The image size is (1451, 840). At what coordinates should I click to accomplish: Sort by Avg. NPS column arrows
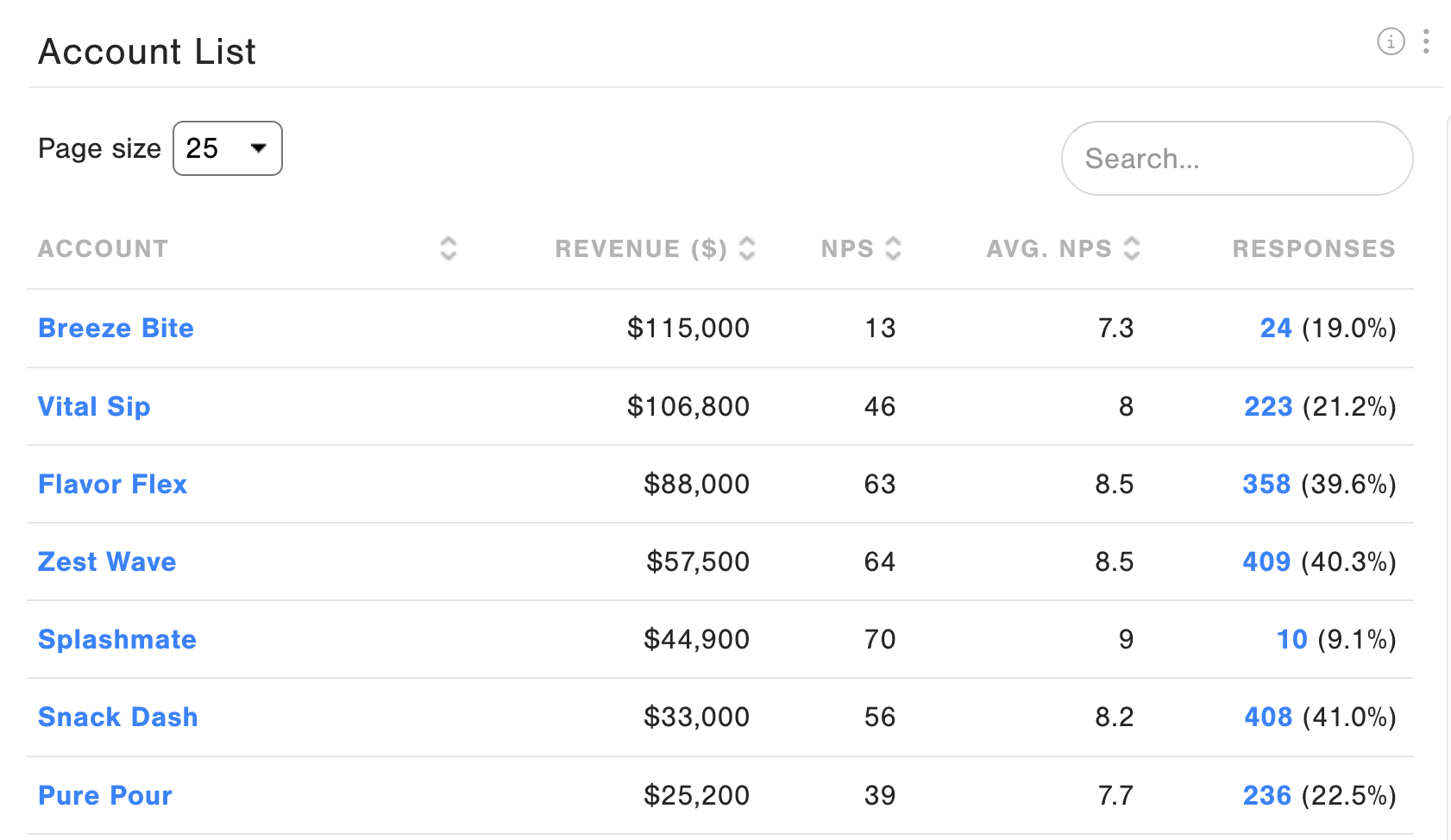1132,248
